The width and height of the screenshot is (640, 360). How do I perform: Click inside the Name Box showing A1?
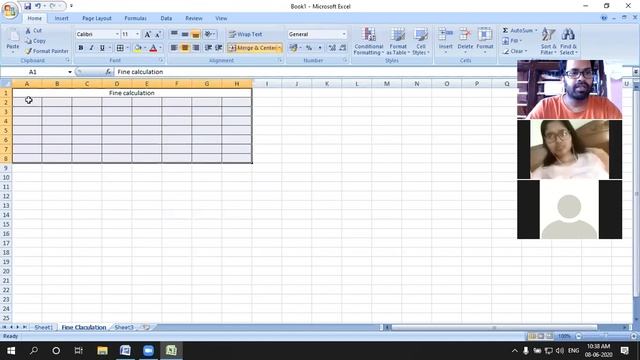pyautogui.click(x=33, y=72)
